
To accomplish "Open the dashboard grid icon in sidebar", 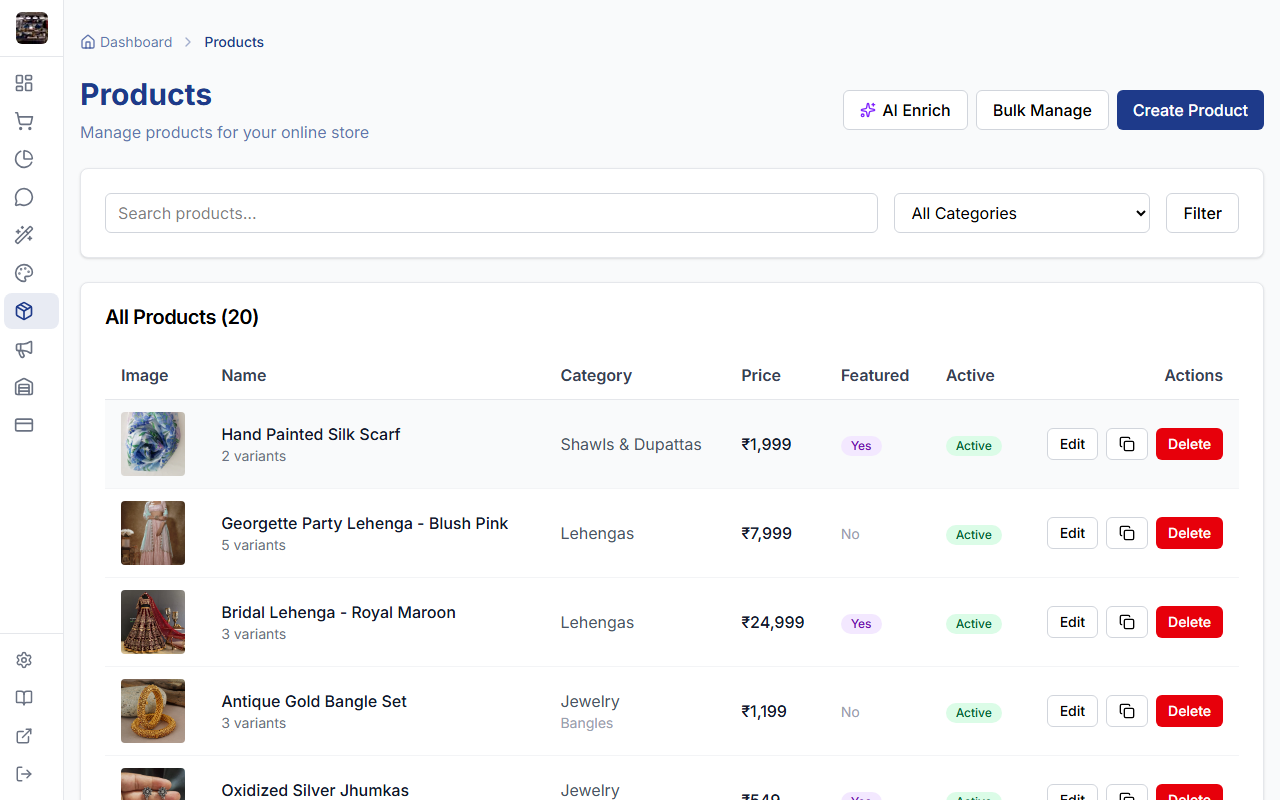I will tap(24, 83).
